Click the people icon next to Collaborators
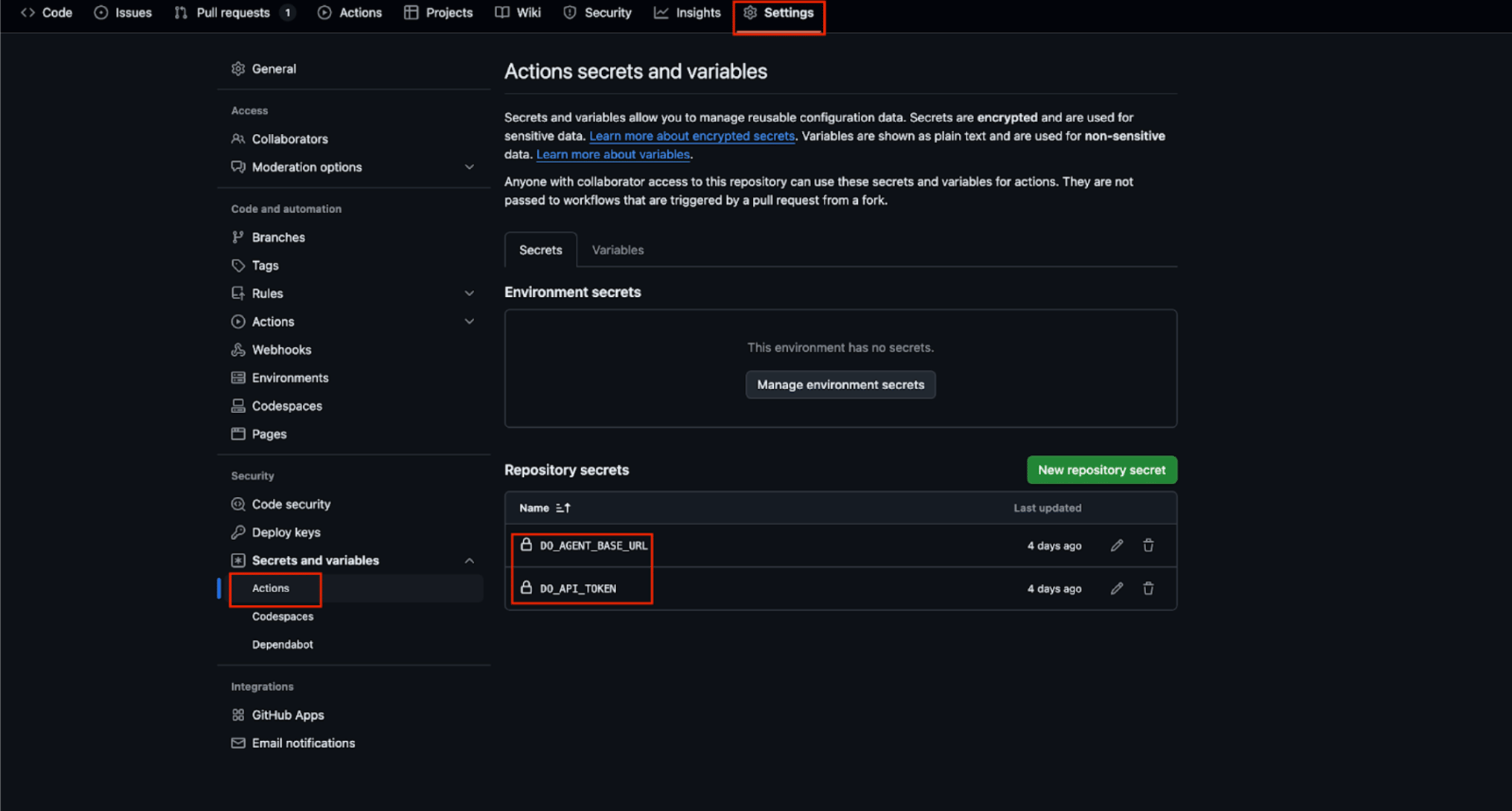The height and width of the screenshot is (811, 1512). [238, 139]
